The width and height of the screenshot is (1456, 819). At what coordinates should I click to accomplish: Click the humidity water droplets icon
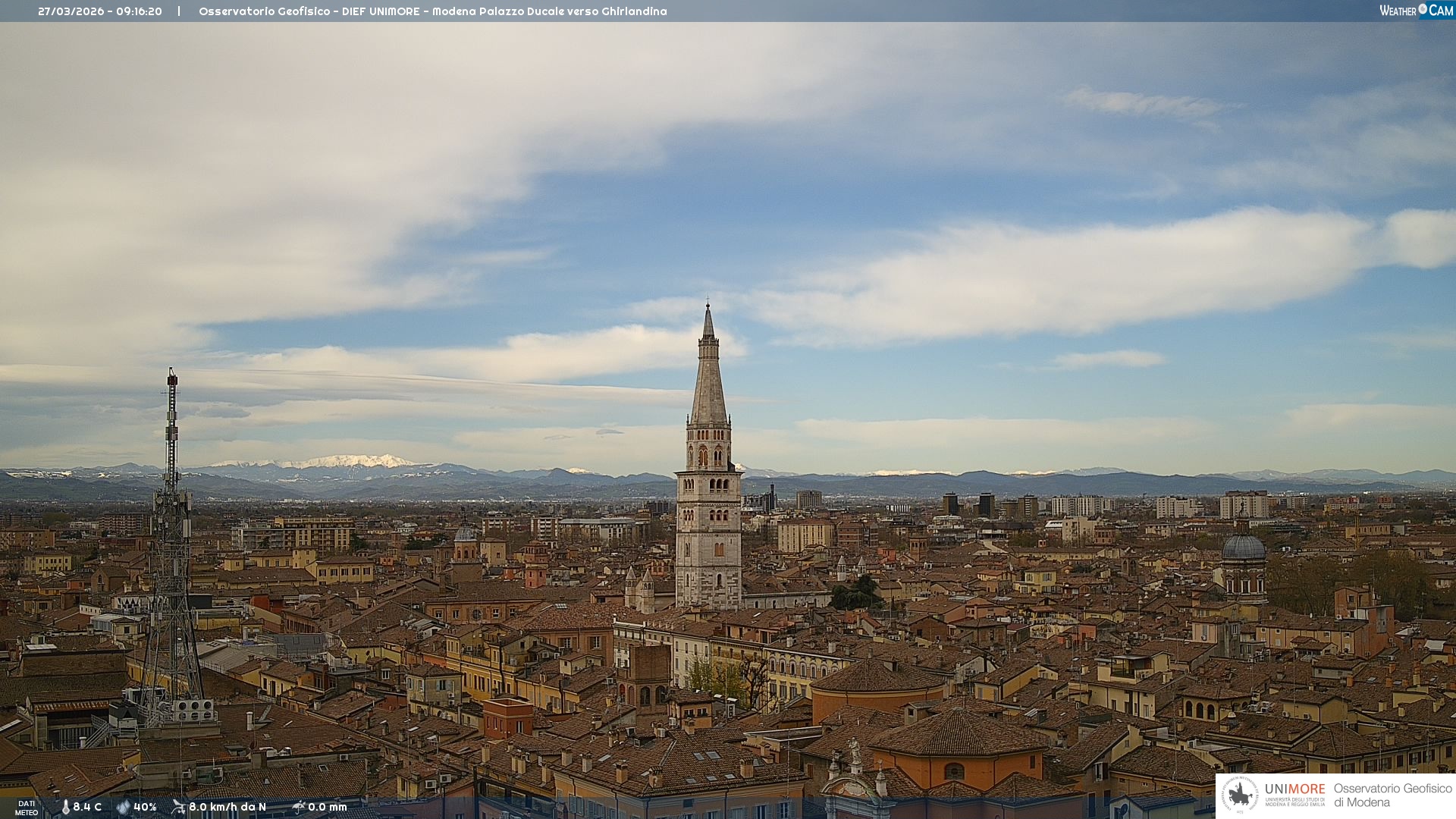[123, 807]
